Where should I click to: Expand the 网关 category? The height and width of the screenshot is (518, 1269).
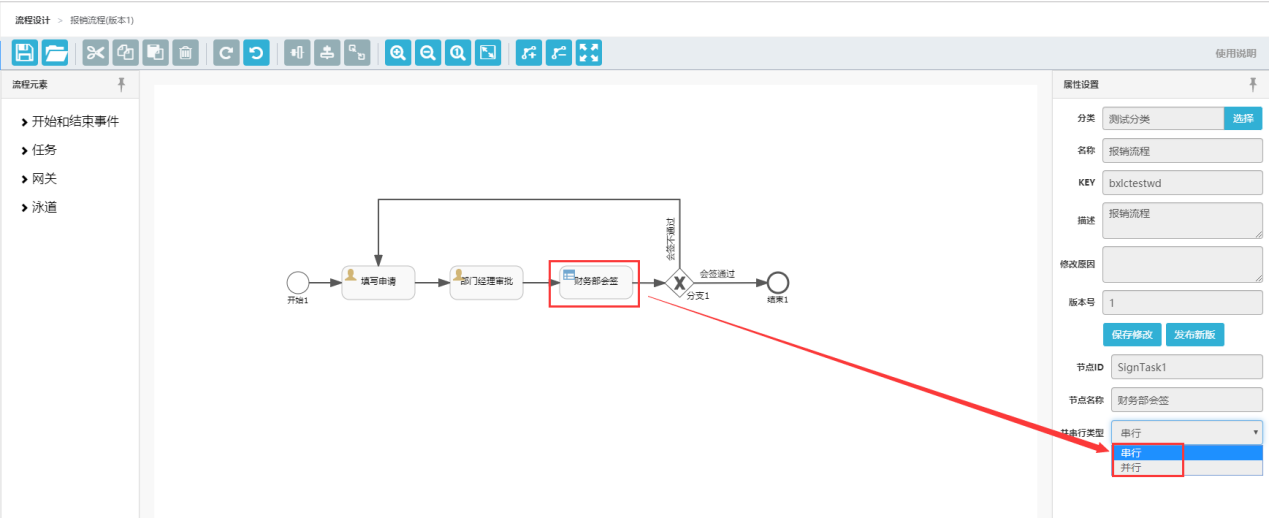click(x=39, y=179)
